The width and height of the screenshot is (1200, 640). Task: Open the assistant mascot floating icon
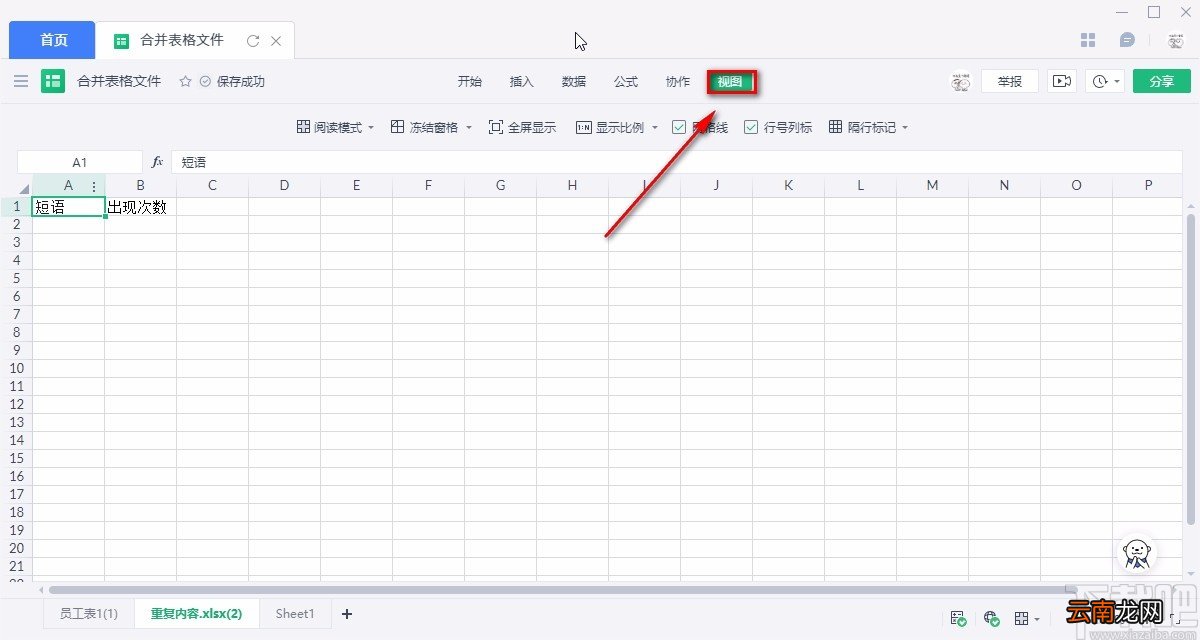point(1136,553)
